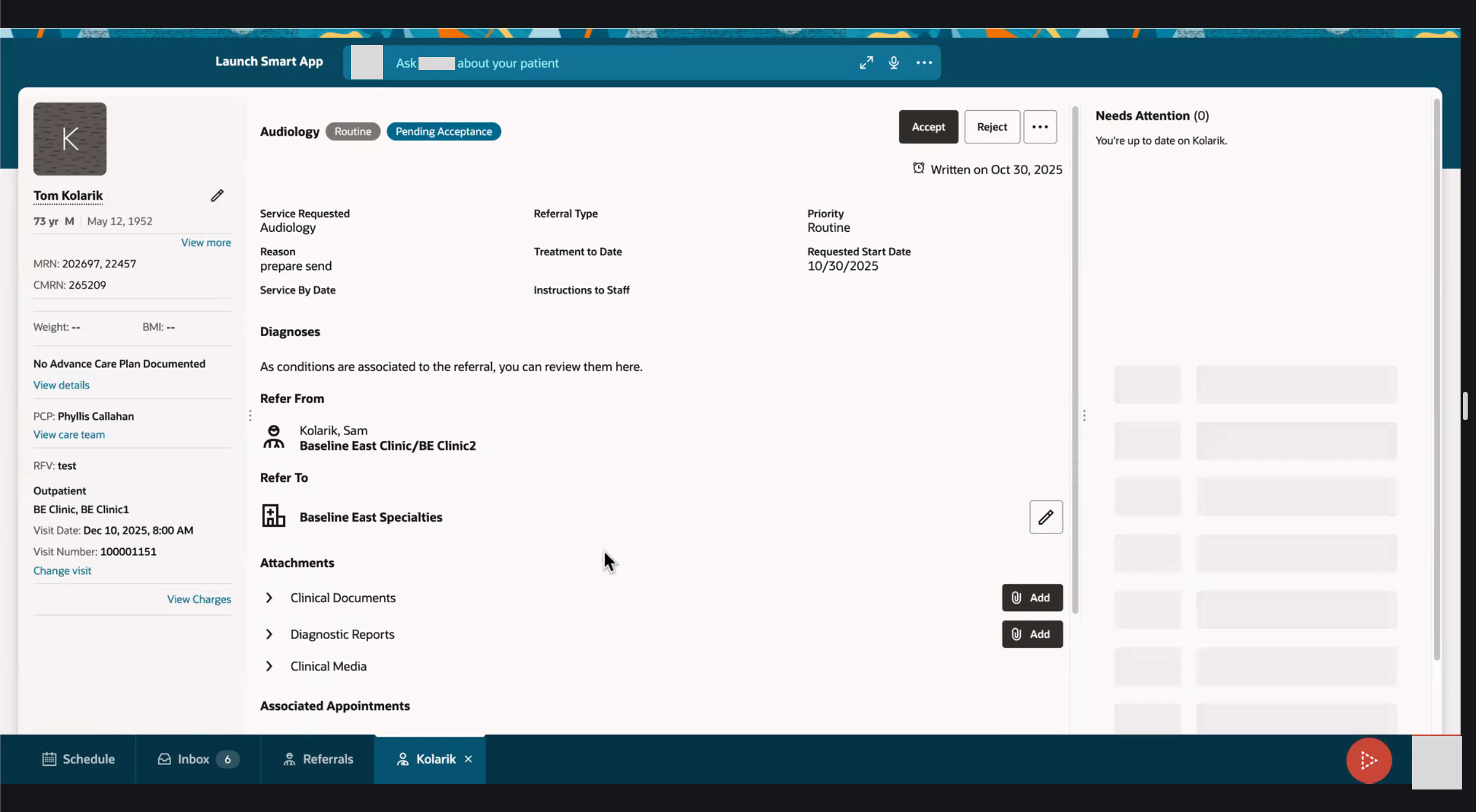Close the Kolarik tab

pos(468,759)
